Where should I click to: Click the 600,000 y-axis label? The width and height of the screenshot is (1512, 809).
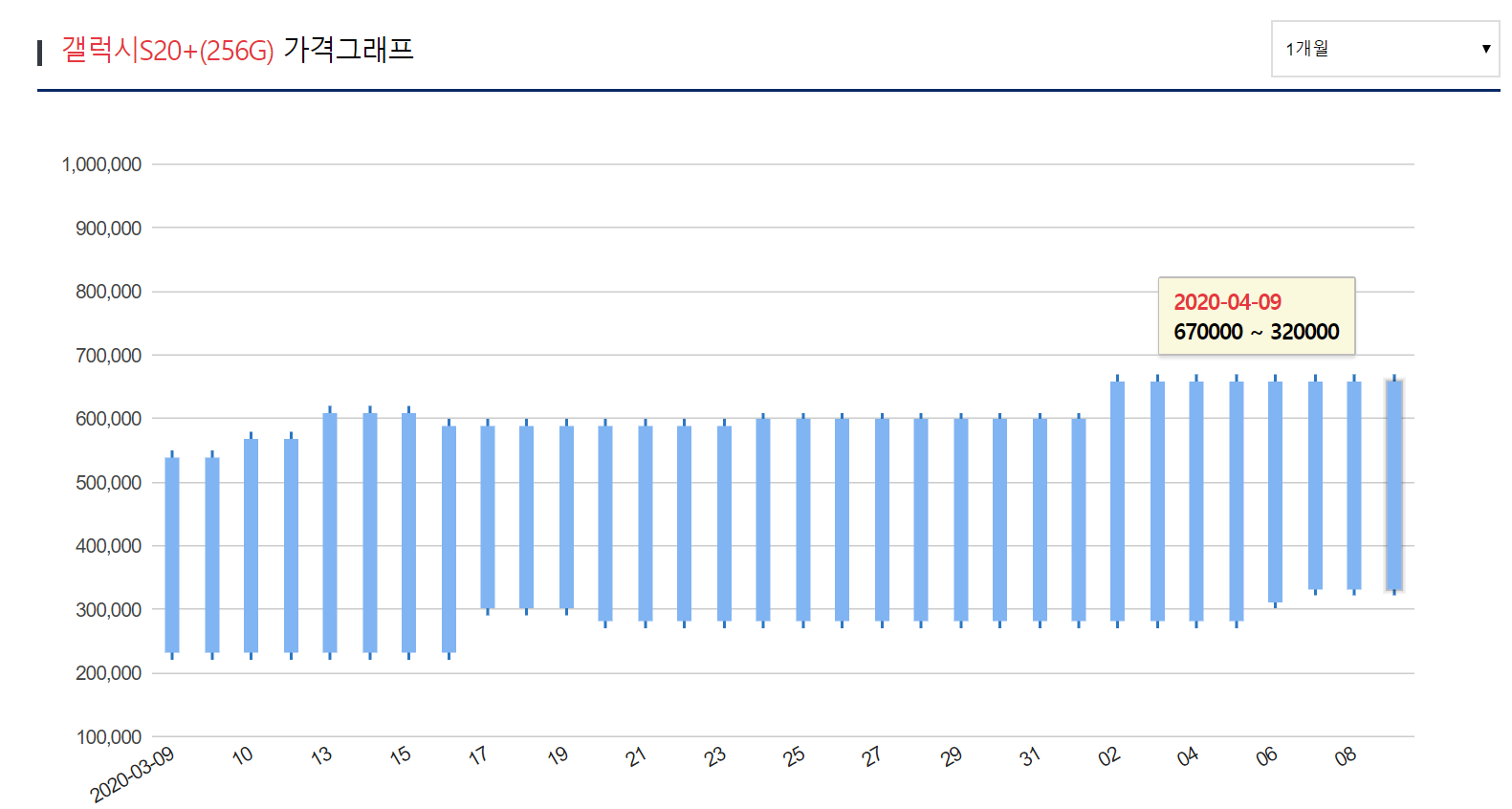click(108, 419)
